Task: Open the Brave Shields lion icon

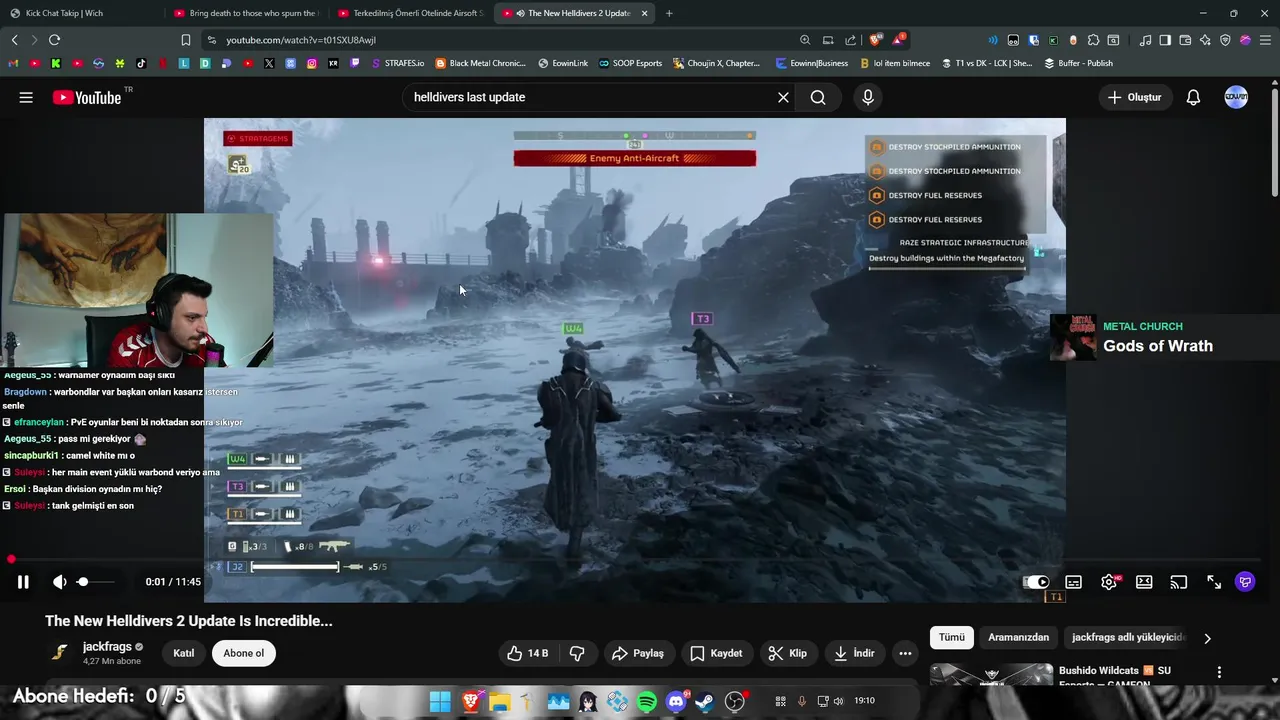Action: pyautogui.click(x=875, y=40)
